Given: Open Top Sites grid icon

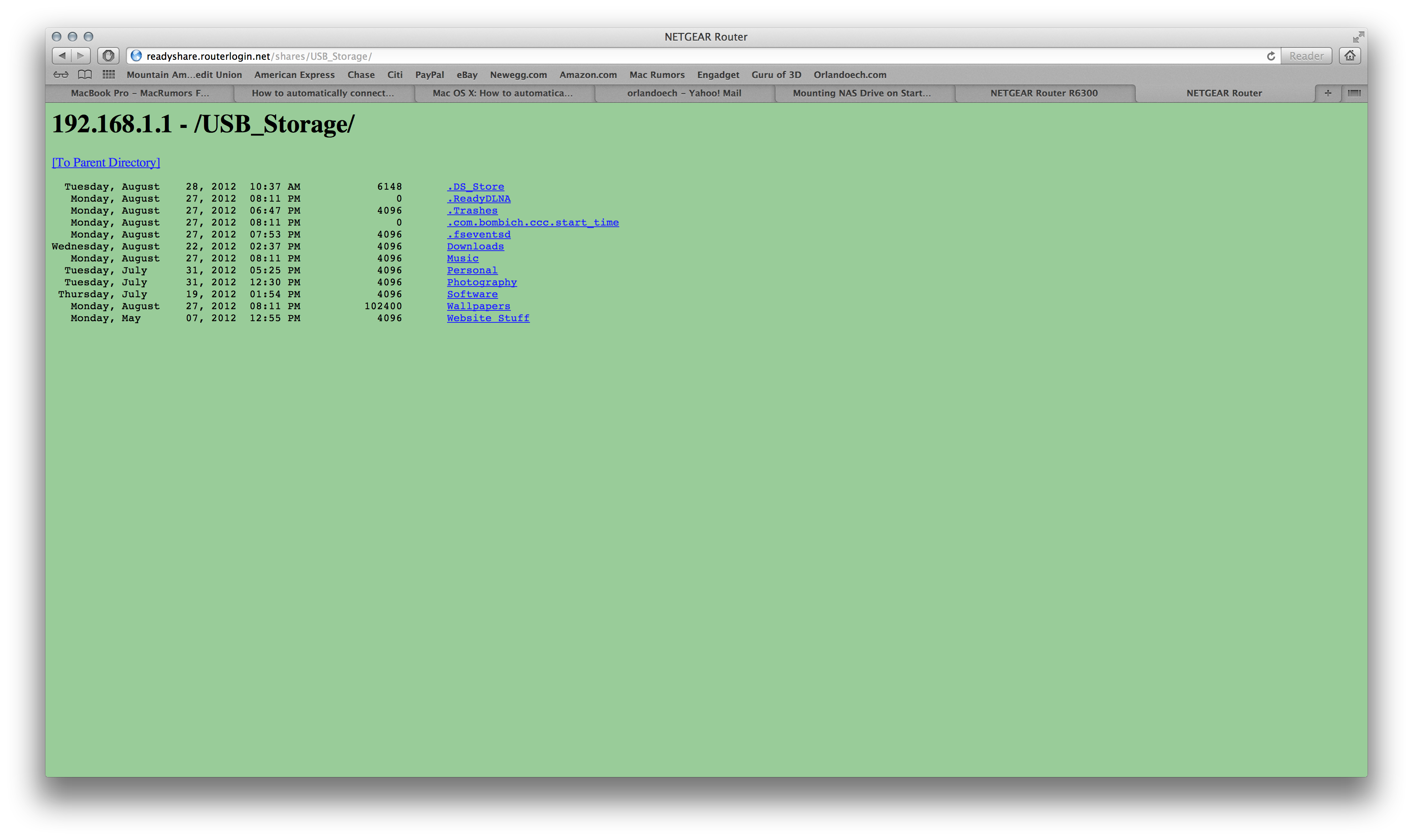Looking at the screenshot, I should click(109, 75).
